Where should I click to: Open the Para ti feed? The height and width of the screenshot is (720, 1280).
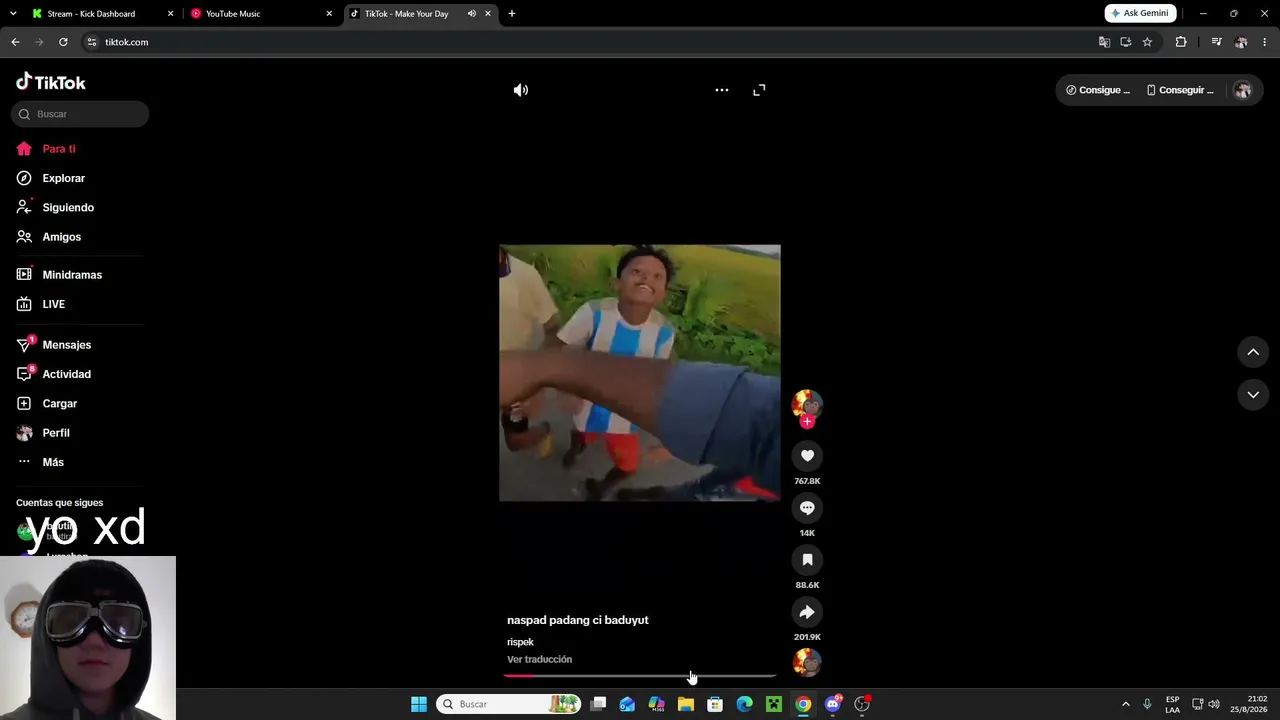pyautogui.click(x=59, y=149)
